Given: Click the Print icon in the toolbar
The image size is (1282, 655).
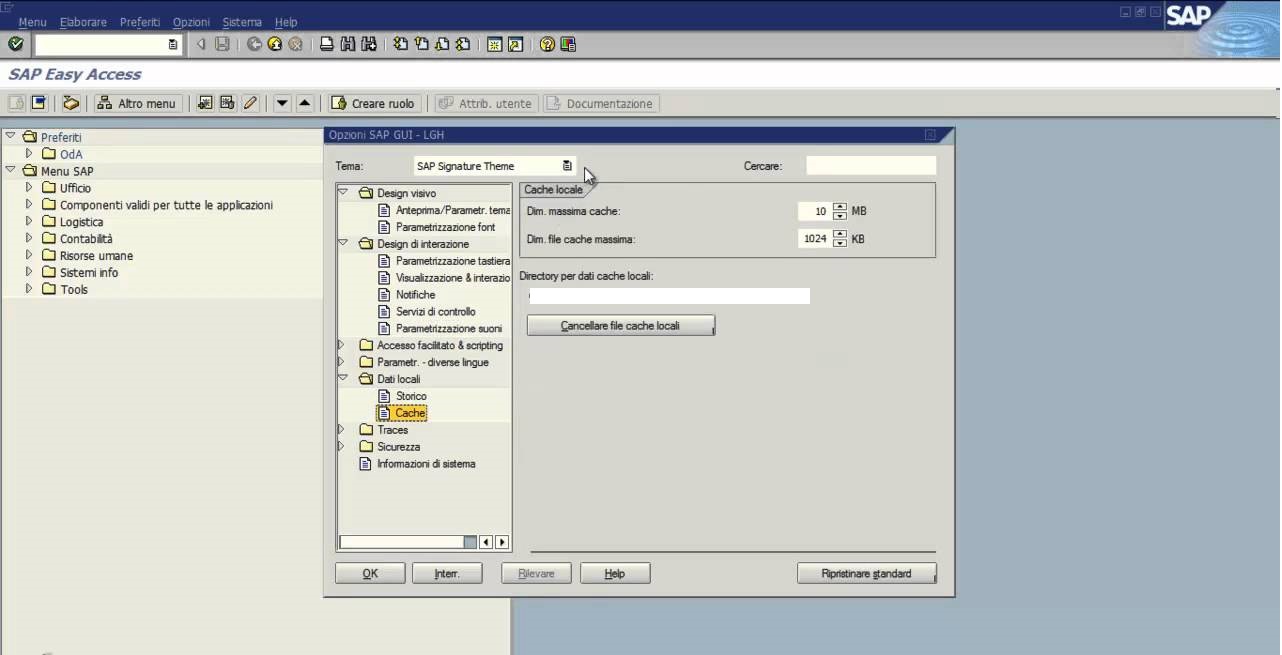Looking at the screenshot, I should 327,44.
